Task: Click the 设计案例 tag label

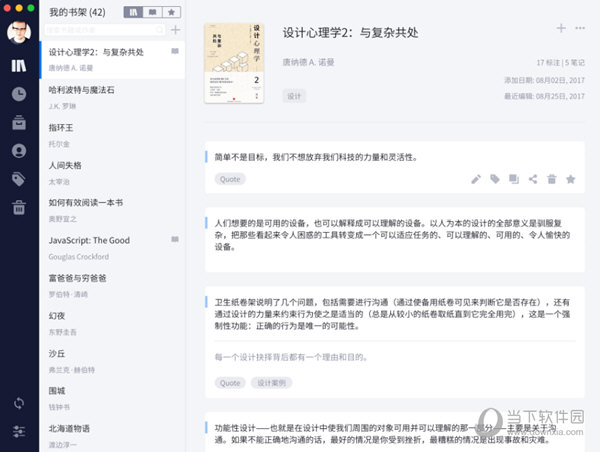Action: coord(270,383)
